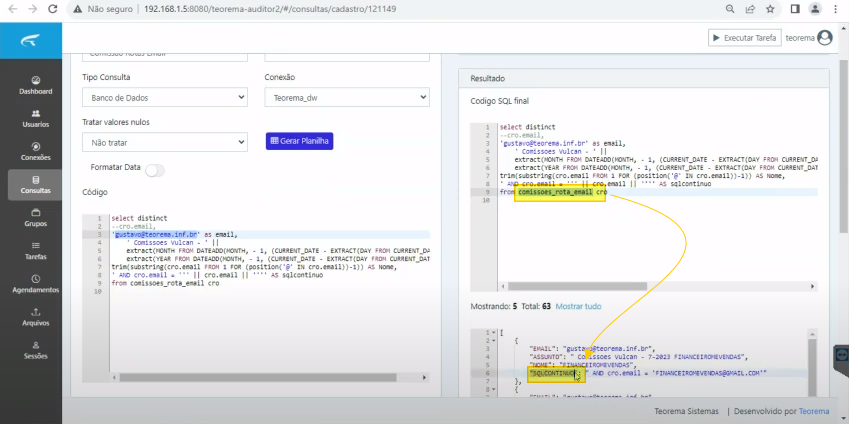Screen dimensions: 849x424
Task: Click the Mostrar tudo link
Action: 578,306
